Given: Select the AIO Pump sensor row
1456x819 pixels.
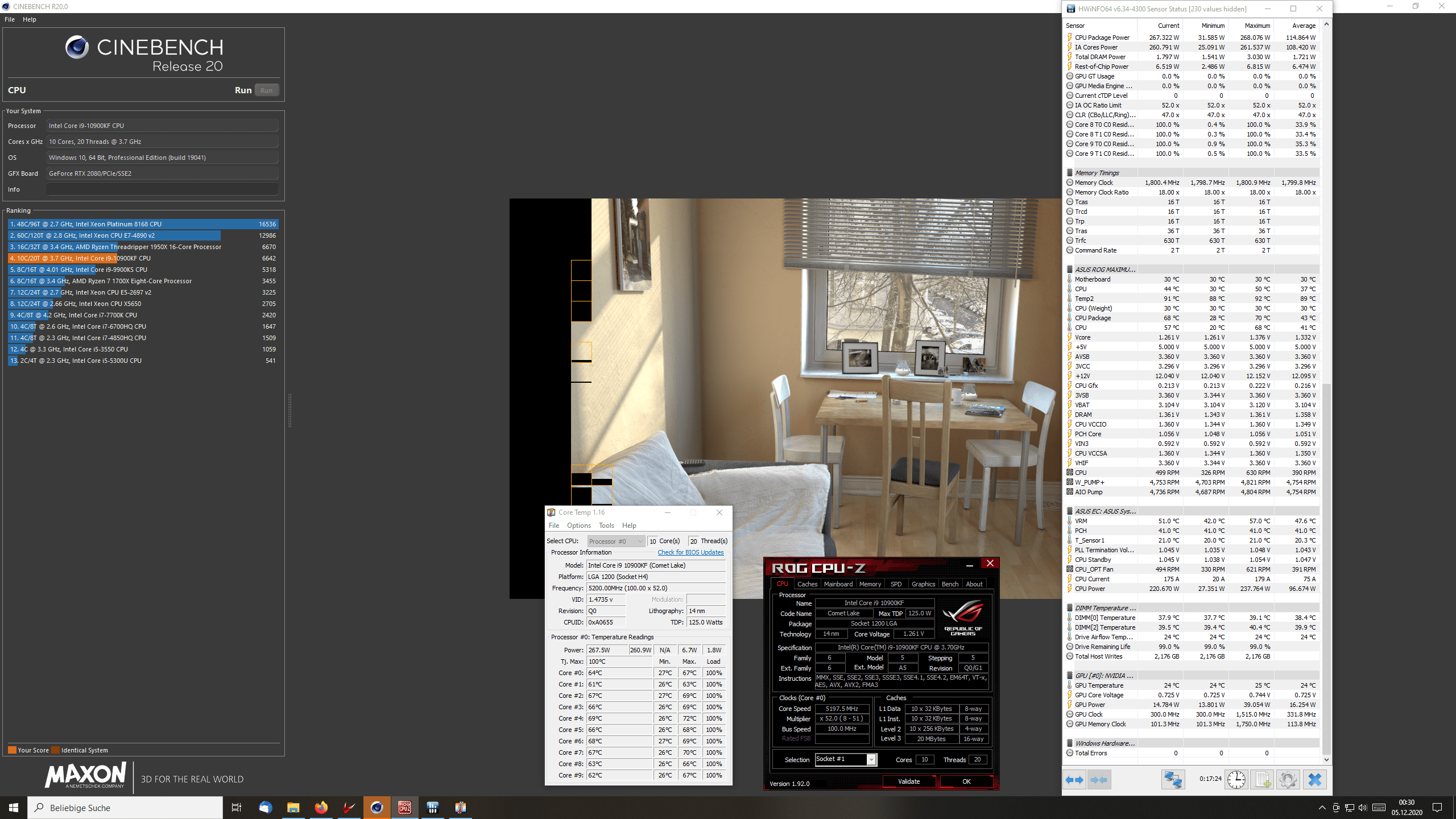Looking at the screenshot, I should (1192, 492).
